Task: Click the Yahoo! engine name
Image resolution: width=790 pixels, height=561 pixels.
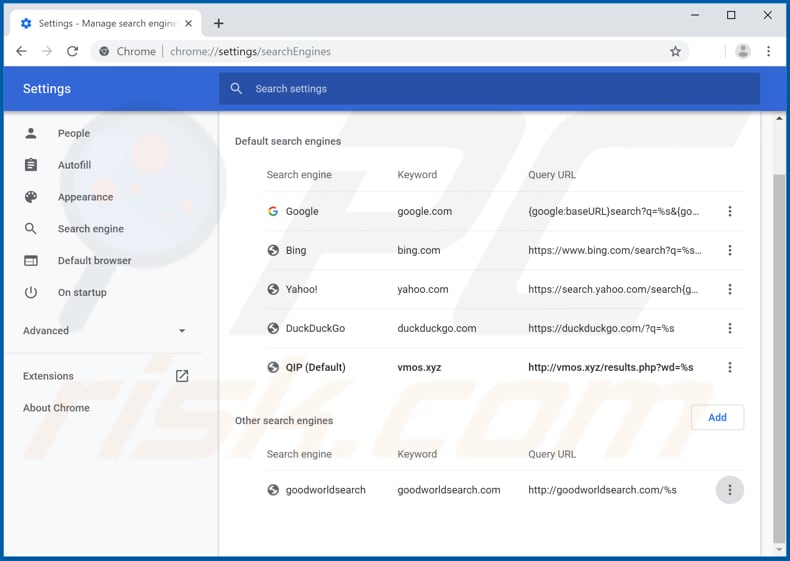Action: [x=301, y=289]
